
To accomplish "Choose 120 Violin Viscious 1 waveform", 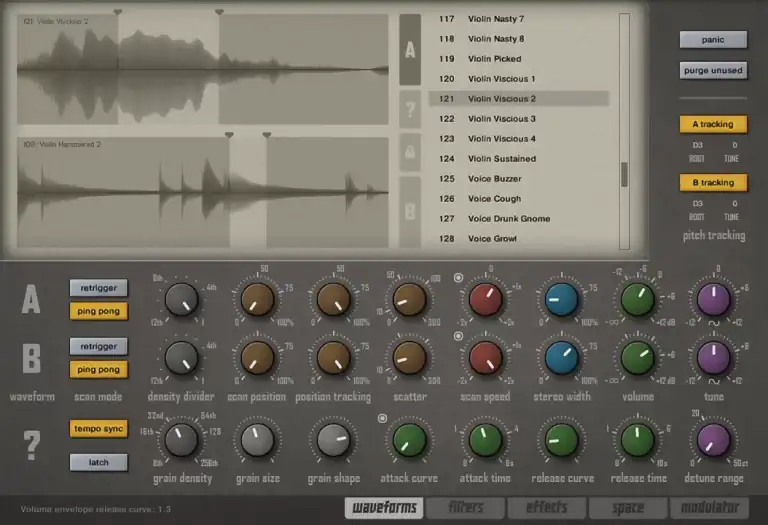I will click(x=519, y=79).
